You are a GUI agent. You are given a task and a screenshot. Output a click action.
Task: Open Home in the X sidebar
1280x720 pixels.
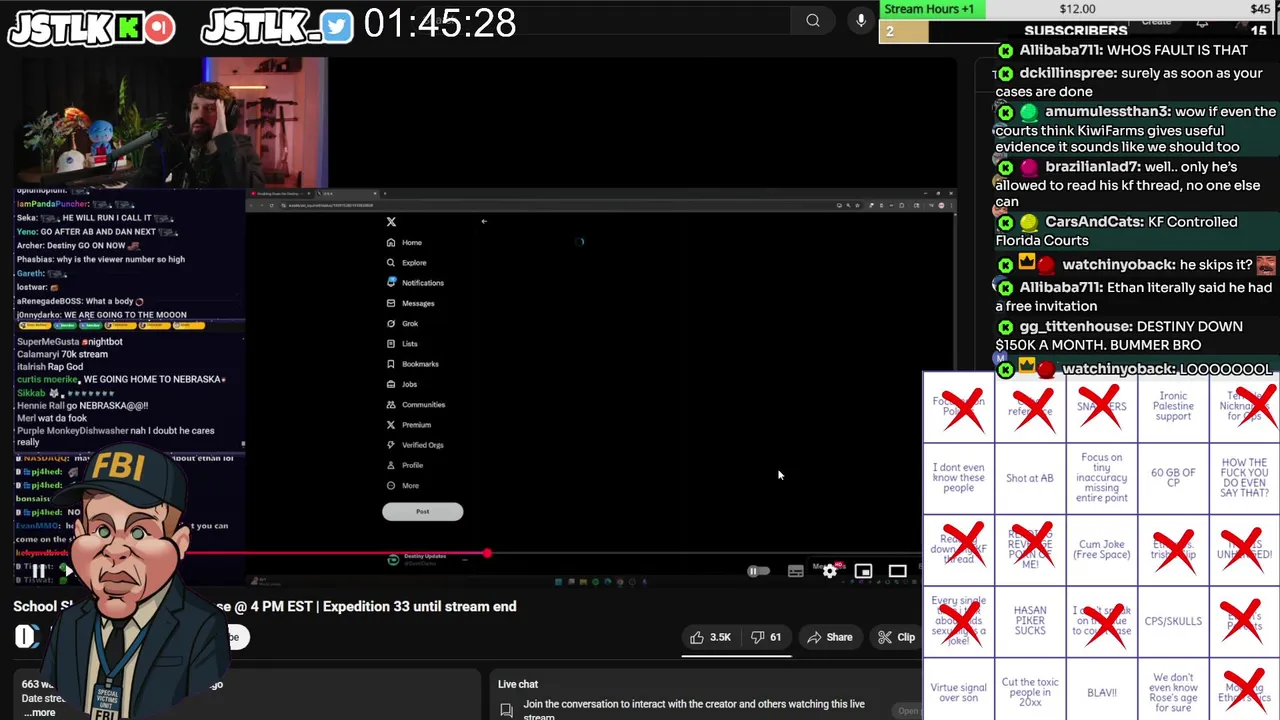[404, 243]
